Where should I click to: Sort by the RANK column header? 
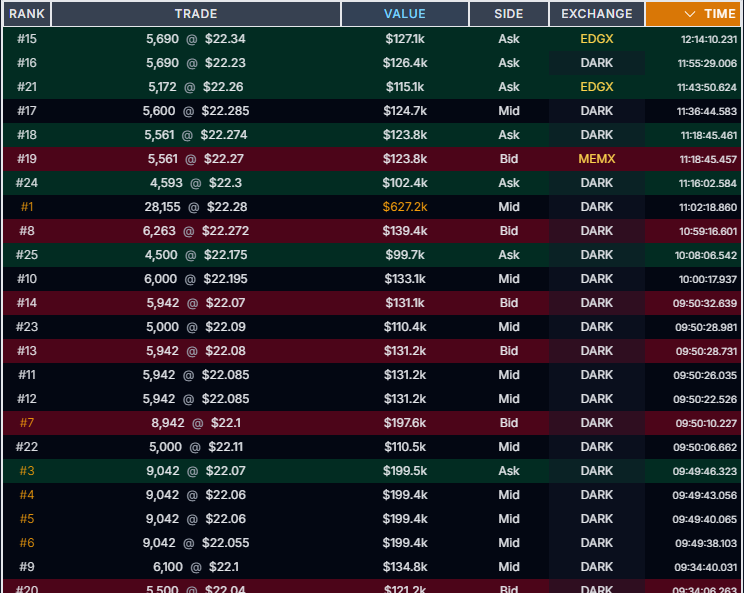click(x=27, y=14)
